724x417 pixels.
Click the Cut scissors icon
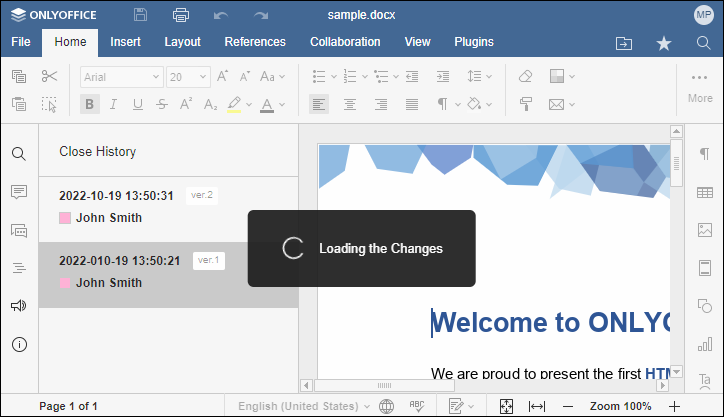coord(49,76)
